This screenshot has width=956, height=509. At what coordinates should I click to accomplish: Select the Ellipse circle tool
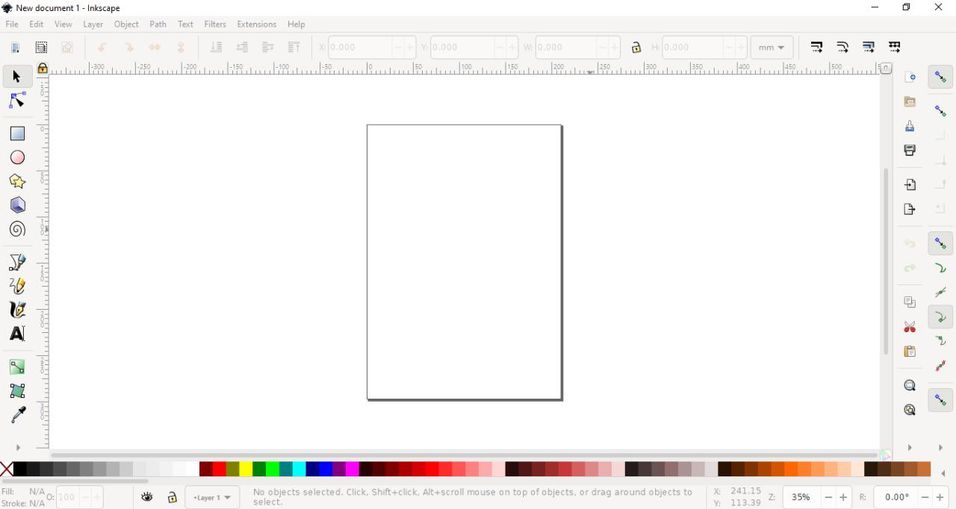[17, 157]
